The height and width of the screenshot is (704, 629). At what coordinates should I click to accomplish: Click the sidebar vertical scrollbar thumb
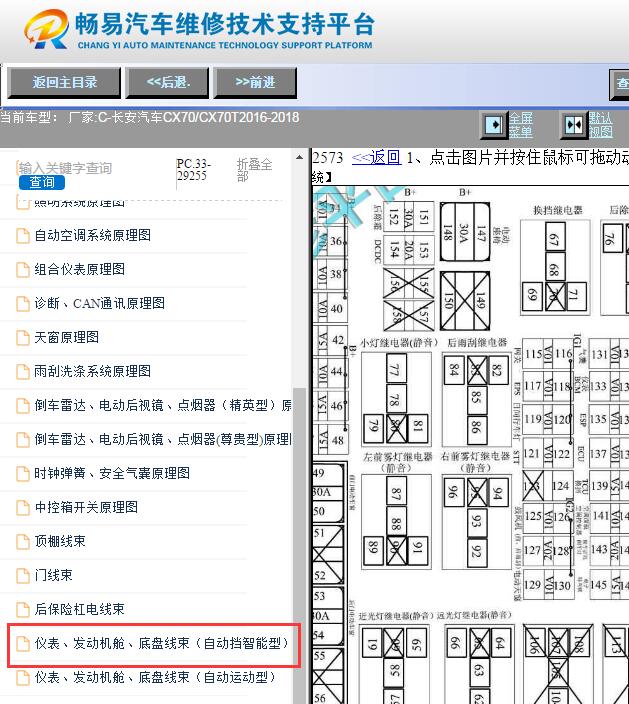point(299,546)
